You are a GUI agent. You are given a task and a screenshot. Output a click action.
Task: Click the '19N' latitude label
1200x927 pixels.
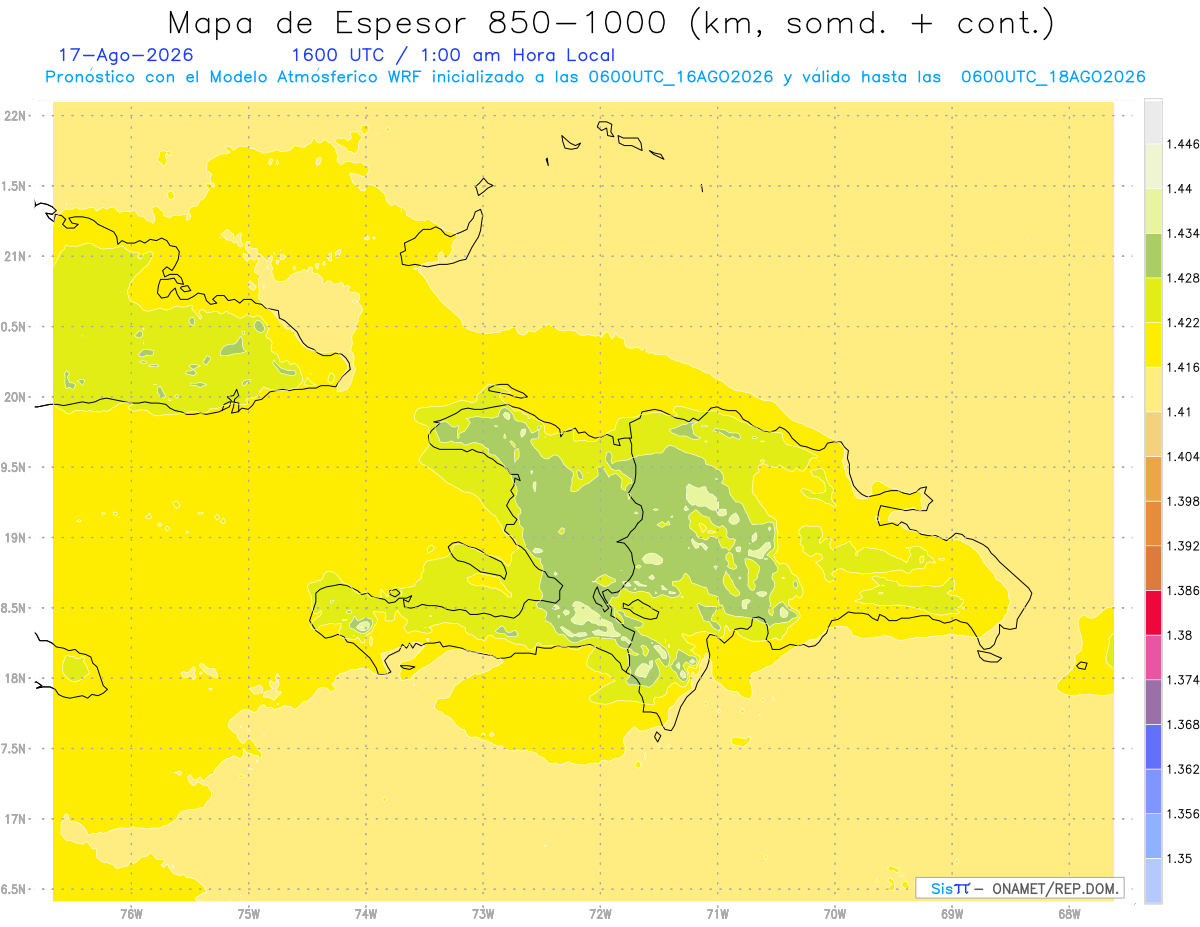pos(17,537)
